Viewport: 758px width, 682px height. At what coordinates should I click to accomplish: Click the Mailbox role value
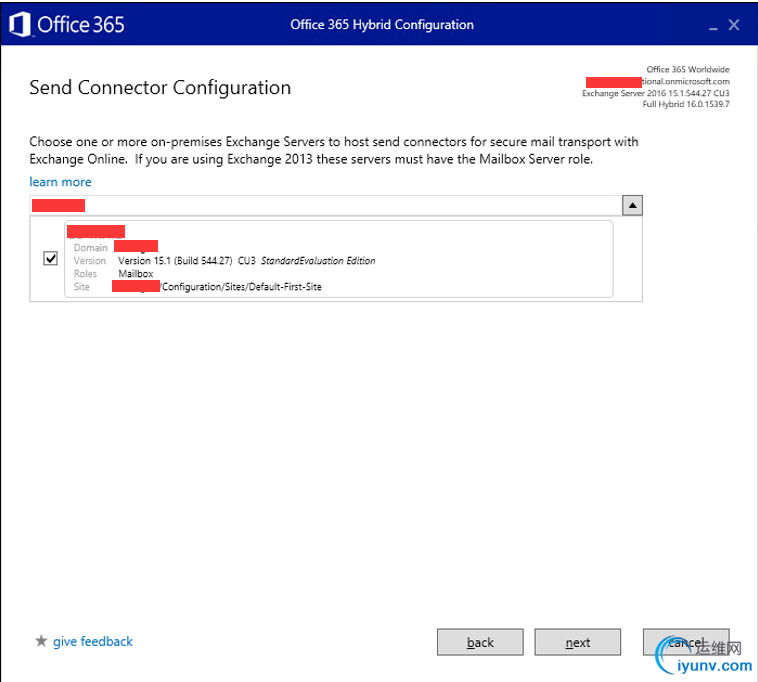[136, 274]
